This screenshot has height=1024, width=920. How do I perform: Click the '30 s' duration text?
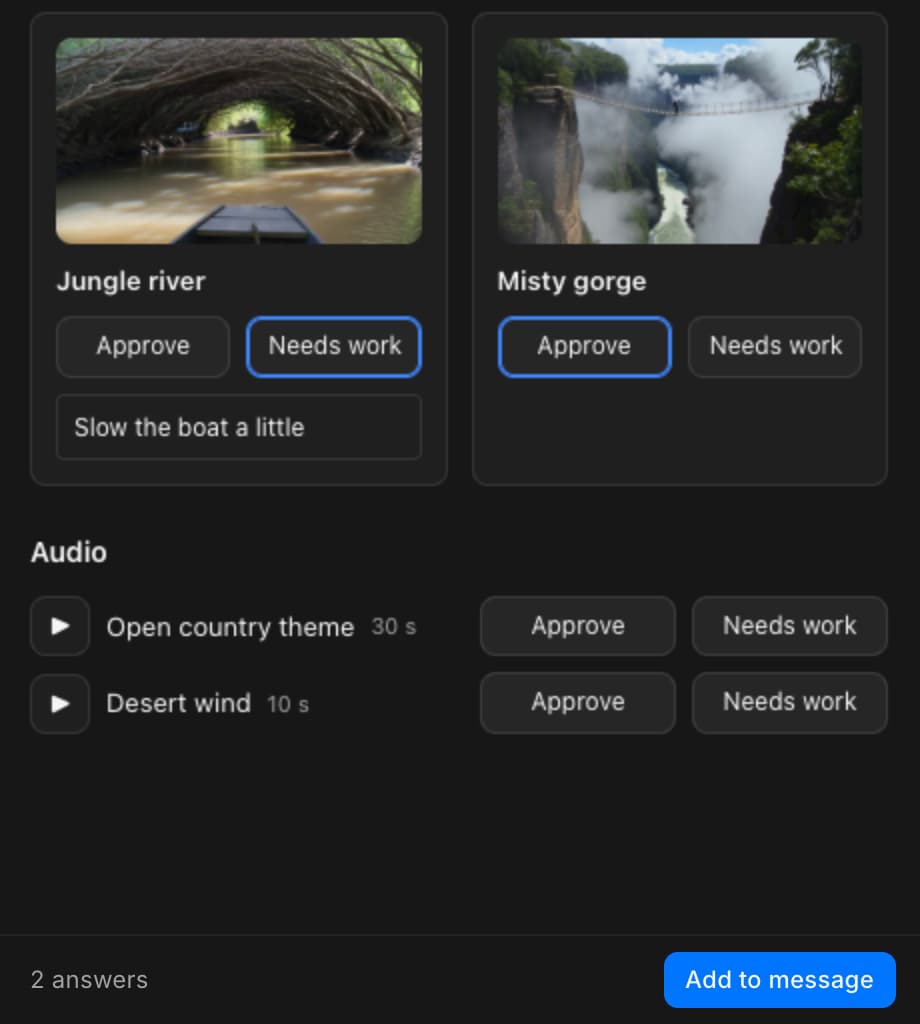coord(394,627)
